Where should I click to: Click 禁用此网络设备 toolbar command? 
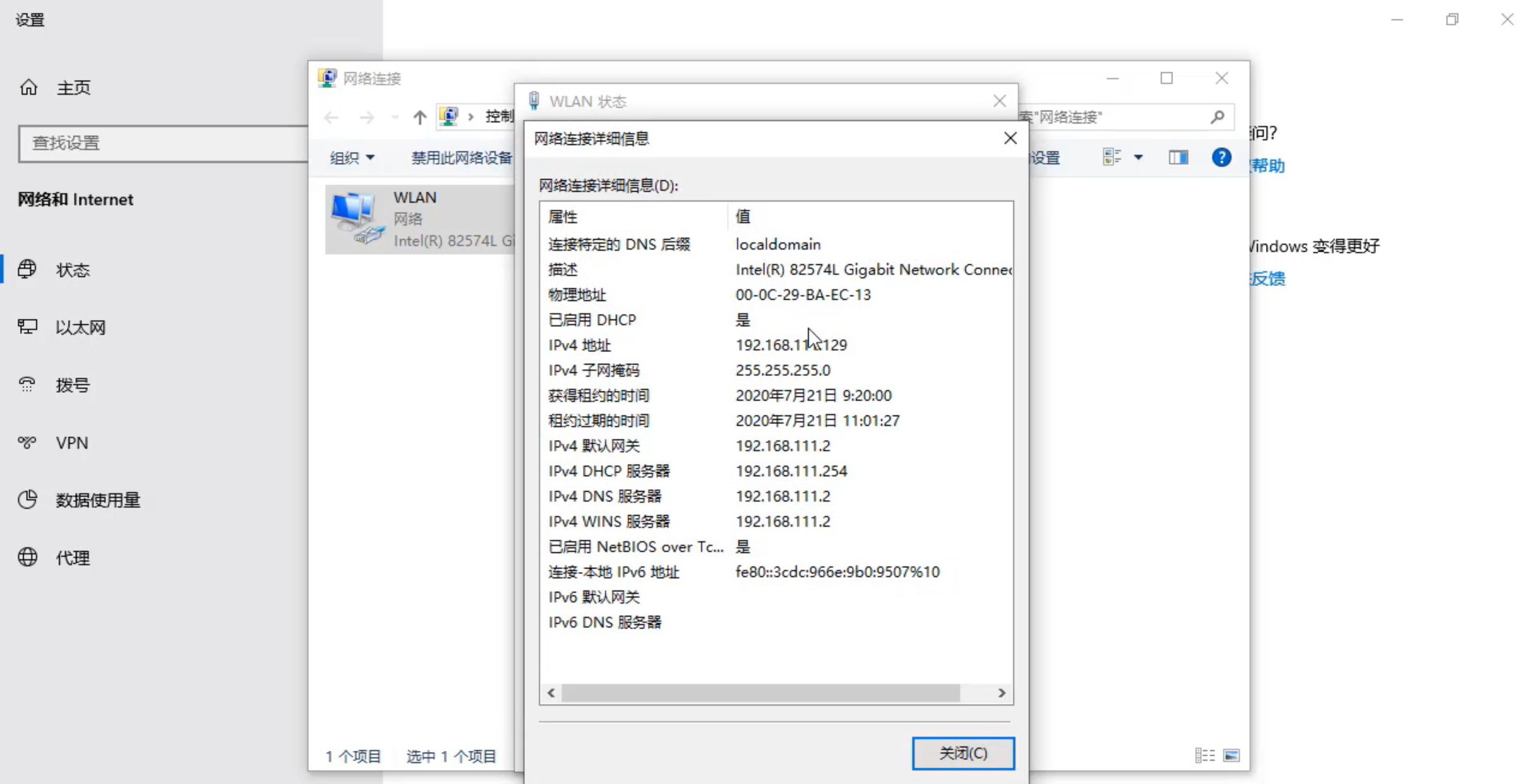[x=461, y=158]
